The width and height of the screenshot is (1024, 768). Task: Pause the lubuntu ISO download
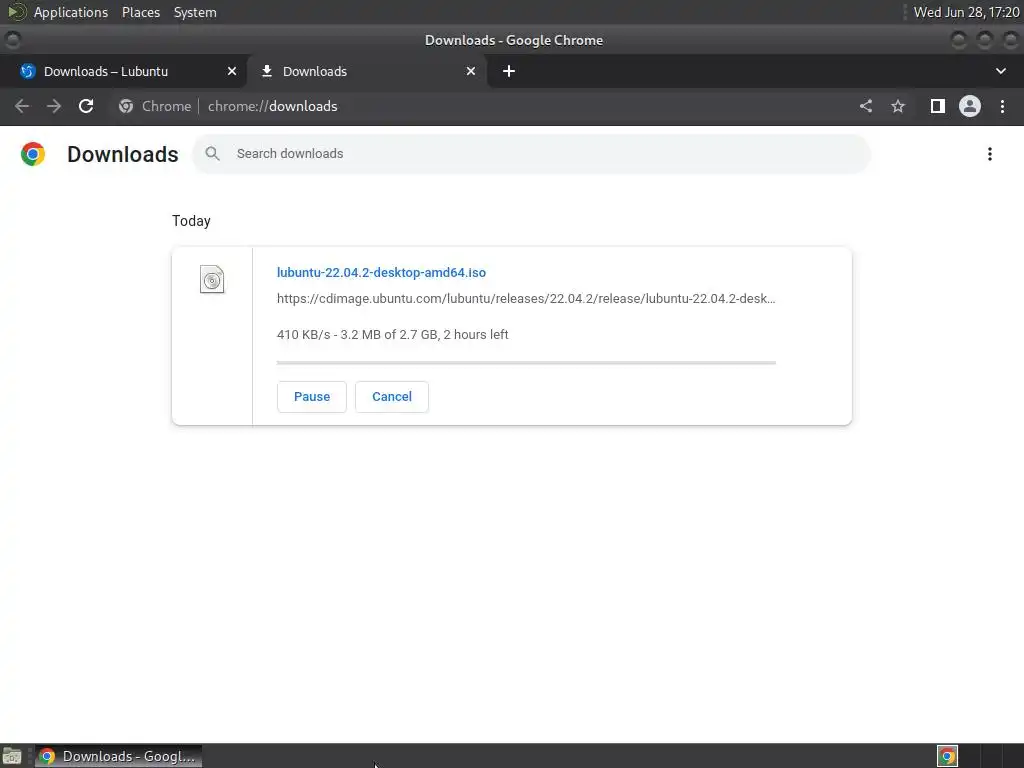click(x=312, y=397)
